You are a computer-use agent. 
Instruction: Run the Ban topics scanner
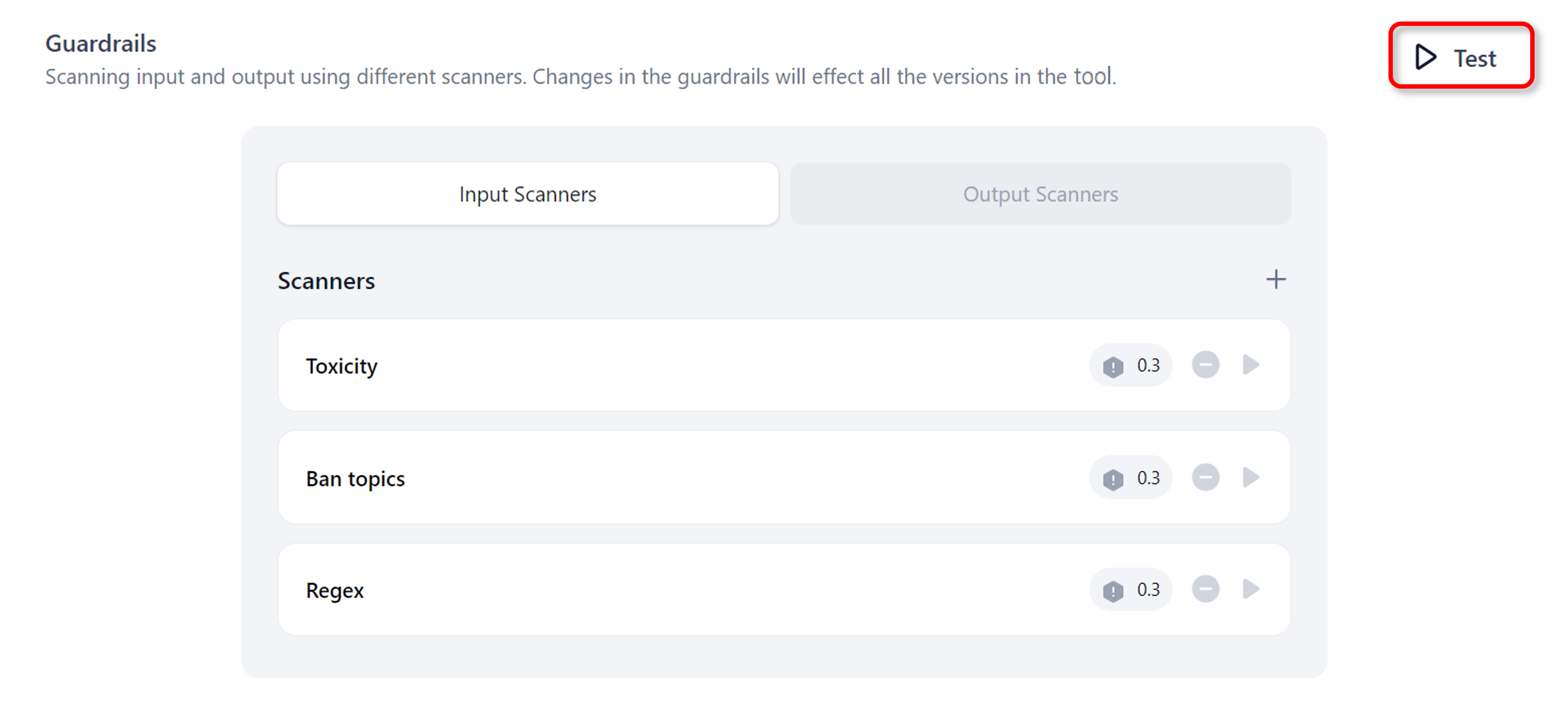pyautogui.click(x=1250, y=478)
